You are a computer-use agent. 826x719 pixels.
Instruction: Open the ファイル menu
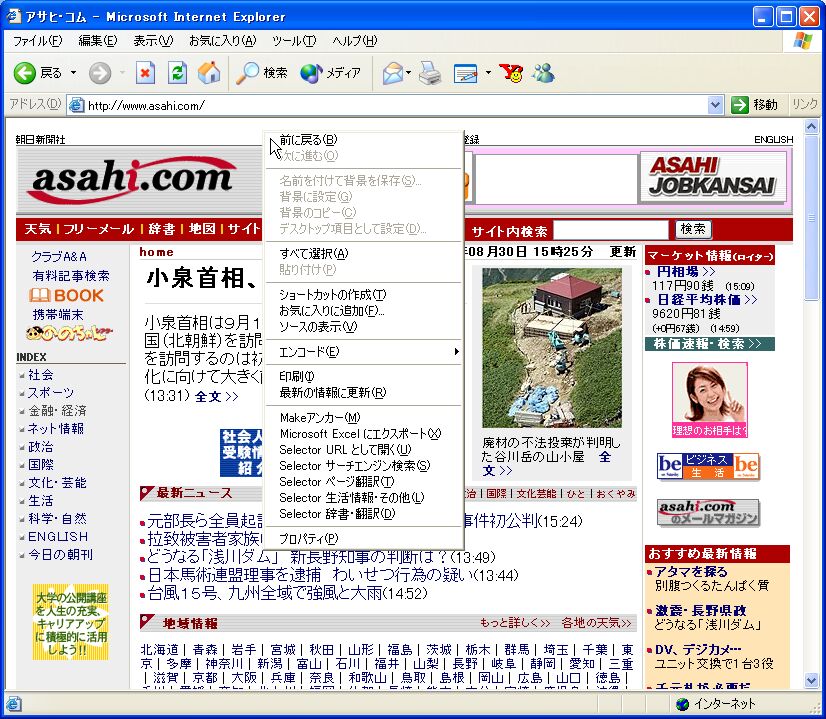click(37, 41)
